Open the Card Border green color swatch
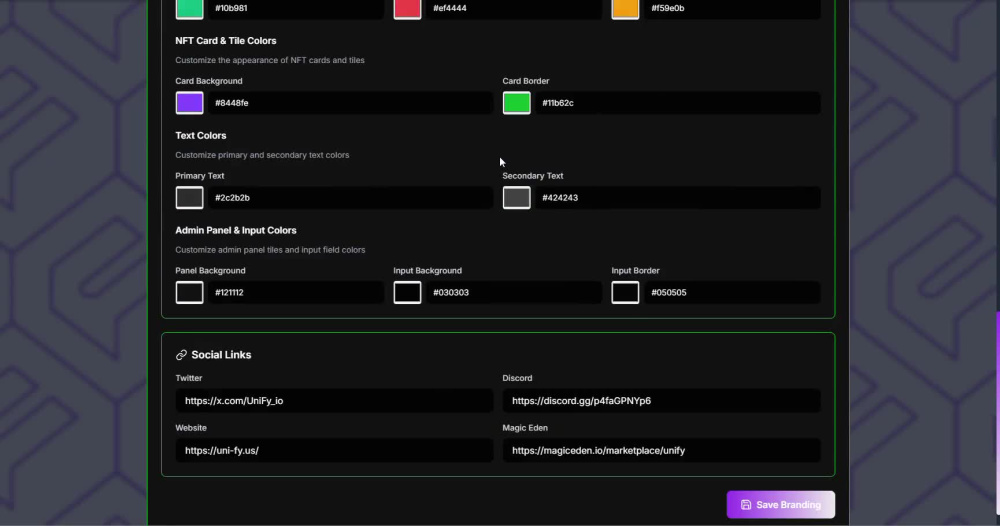Image resolution: width=1000 pixels, height=526 pixels. point(517,103)
